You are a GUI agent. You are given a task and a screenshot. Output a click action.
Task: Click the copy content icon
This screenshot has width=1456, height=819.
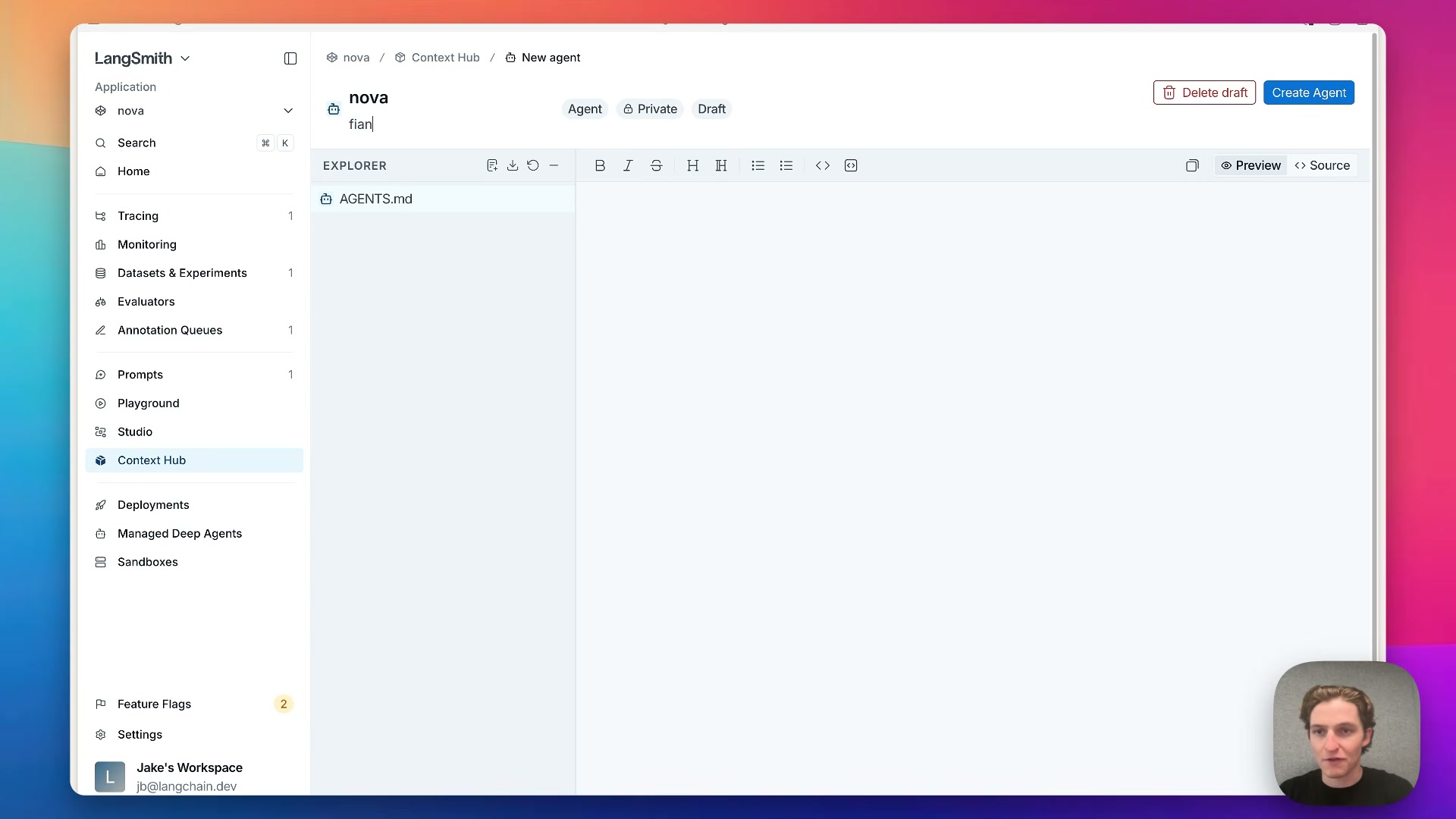point(1192,165)
